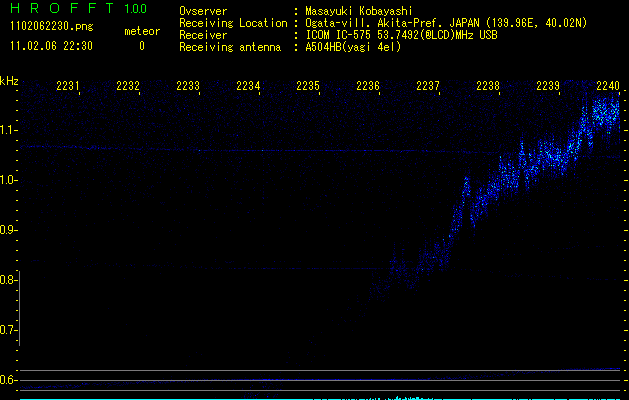Click the 0.6 frequency axis label

[8, 380]
